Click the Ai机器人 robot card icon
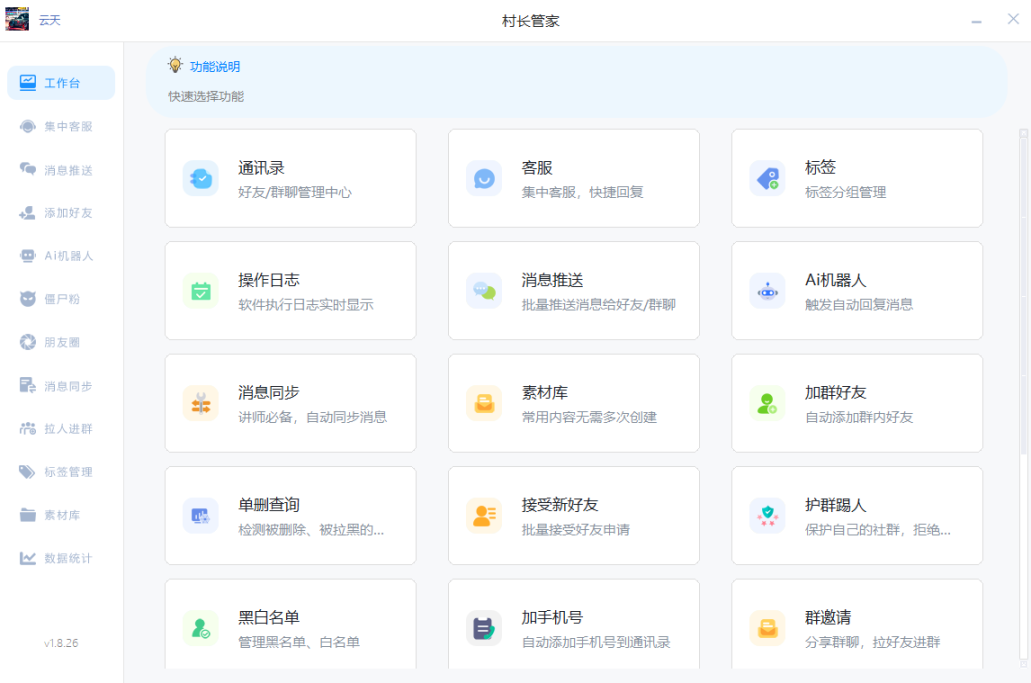The width and height of the screenshot is (1031, 683). coord(767,291)
